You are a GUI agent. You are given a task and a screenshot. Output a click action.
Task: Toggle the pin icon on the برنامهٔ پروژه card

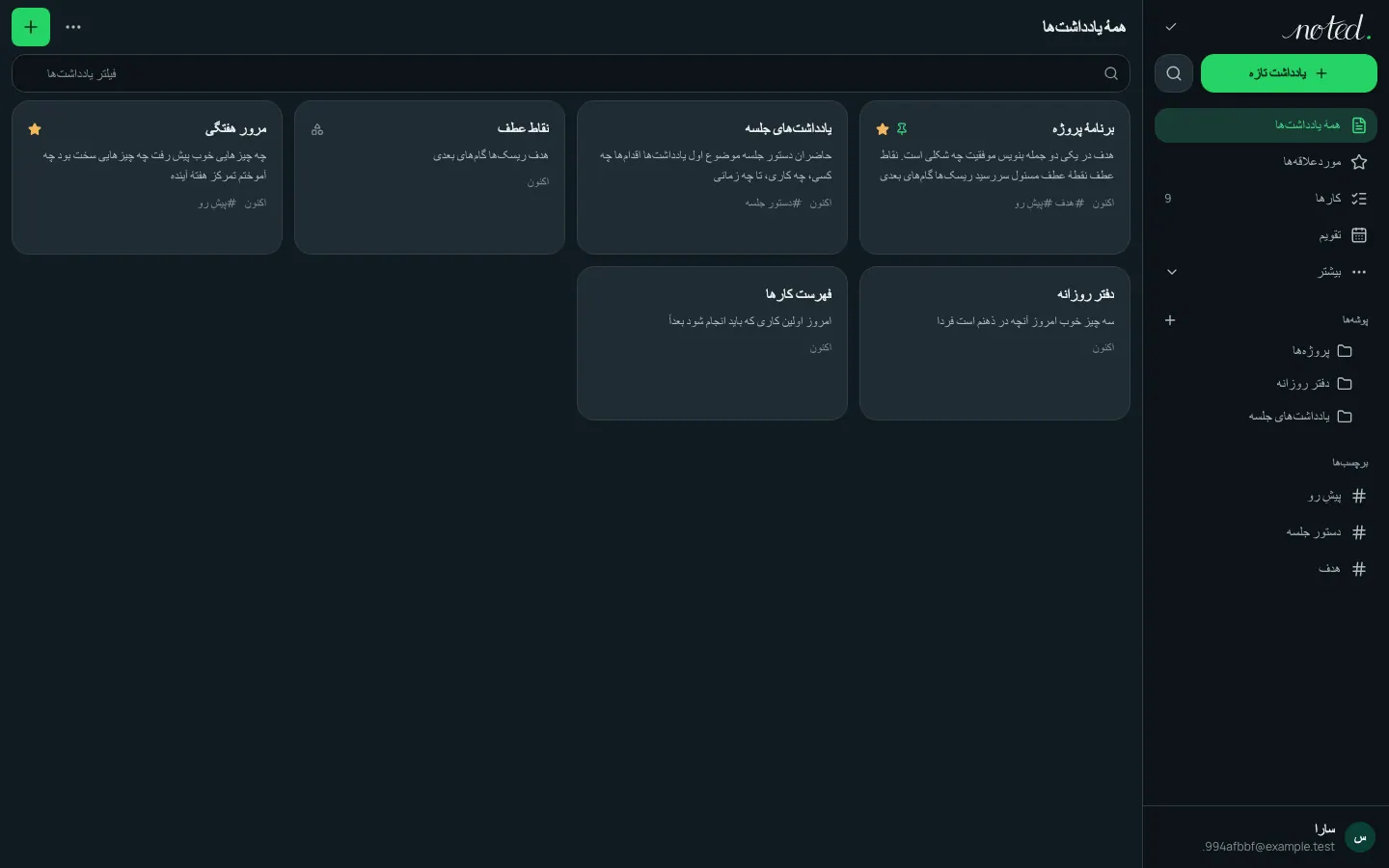coord(902,129)
